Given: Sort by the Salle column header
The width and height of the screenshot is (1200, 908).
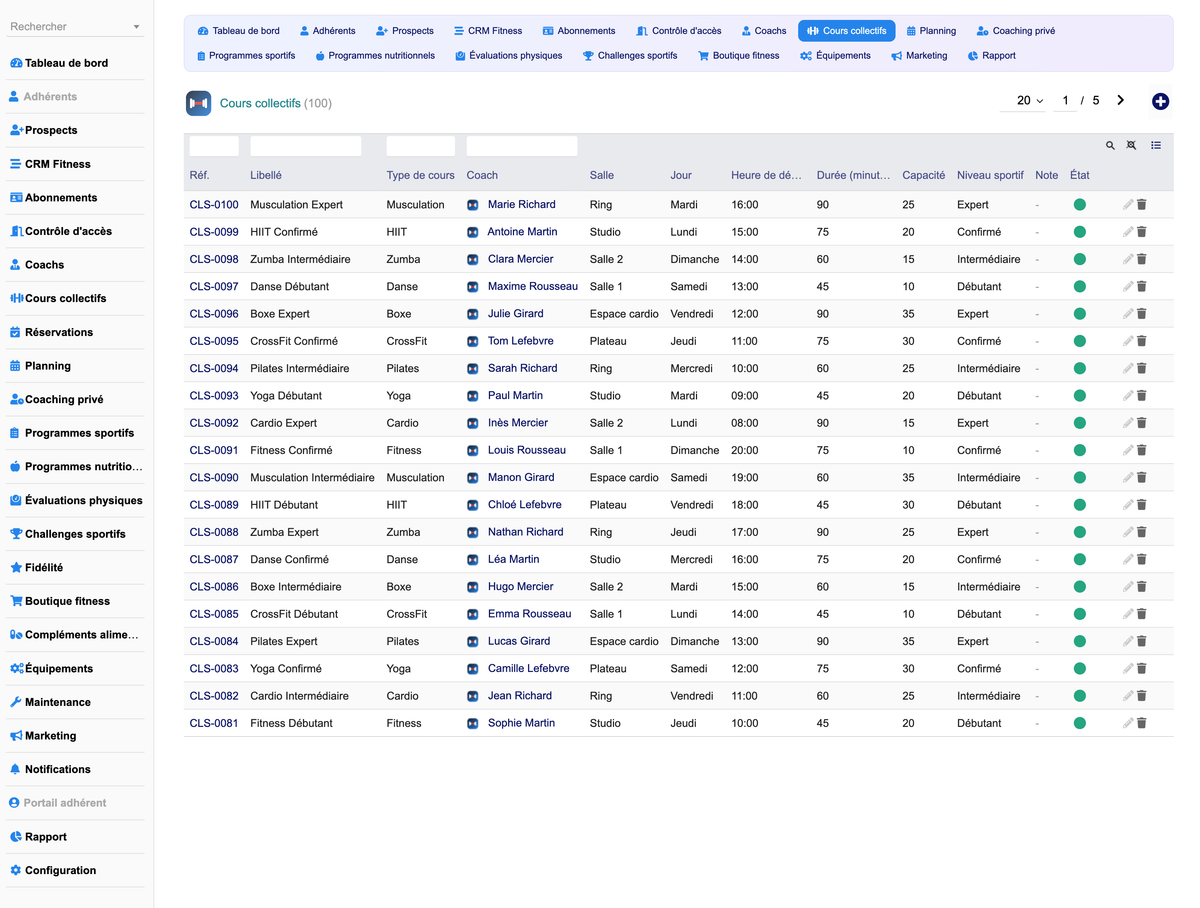Looking at the screenshot, I should [602, 175].
